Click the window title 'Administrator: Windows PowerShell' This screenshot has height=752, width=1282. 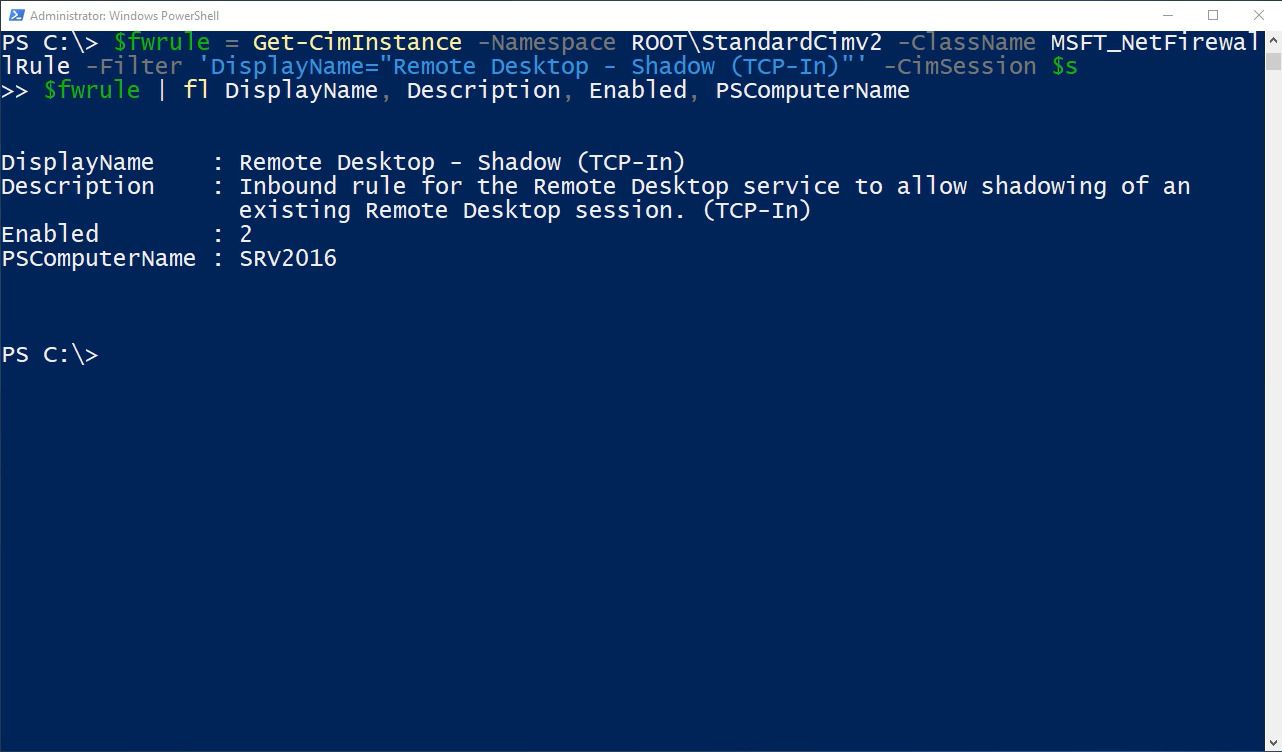tap(124, 16)
